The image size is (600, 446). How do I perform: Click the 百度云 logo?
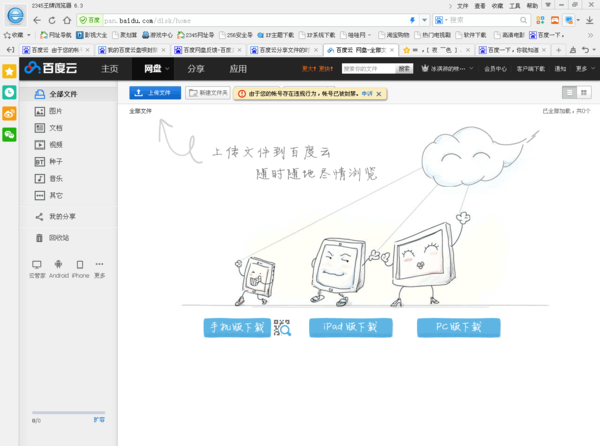pos(51,68)
